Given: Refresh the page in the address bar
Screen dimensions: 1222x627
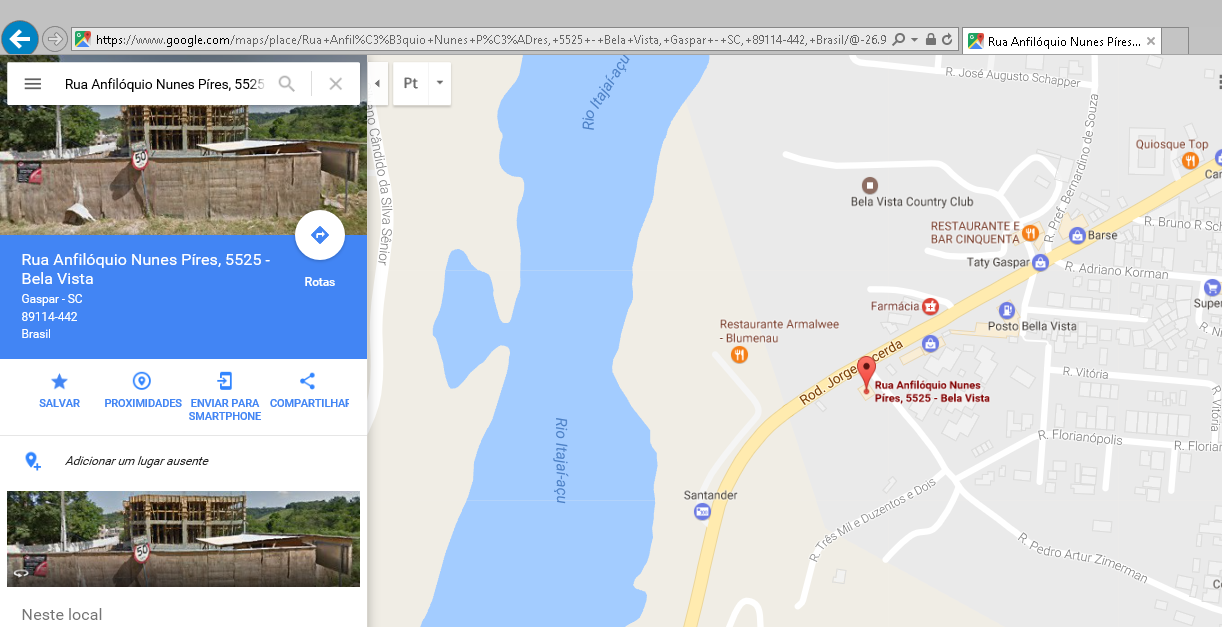Looking at the screenshot, I should point(947,40).
